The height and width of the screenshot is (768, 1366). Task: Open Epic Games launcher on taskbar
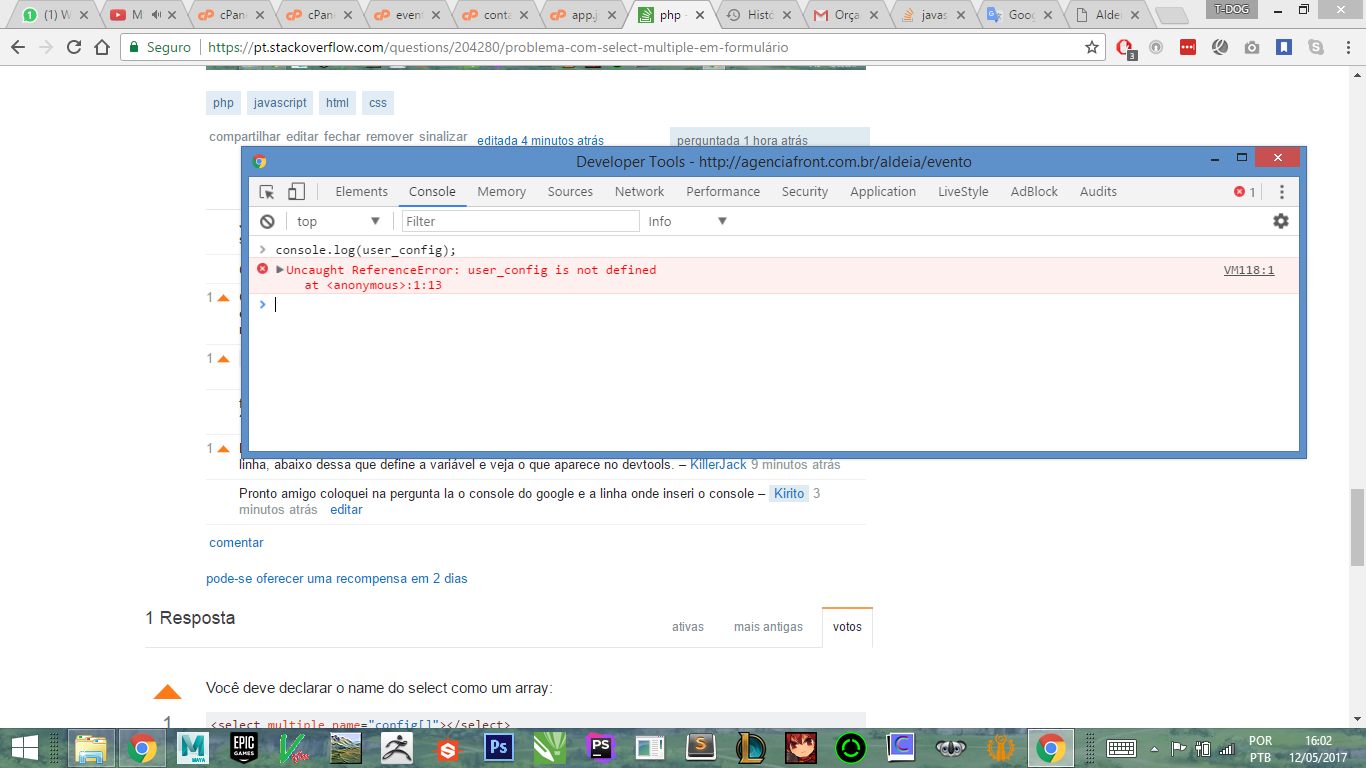243,748
